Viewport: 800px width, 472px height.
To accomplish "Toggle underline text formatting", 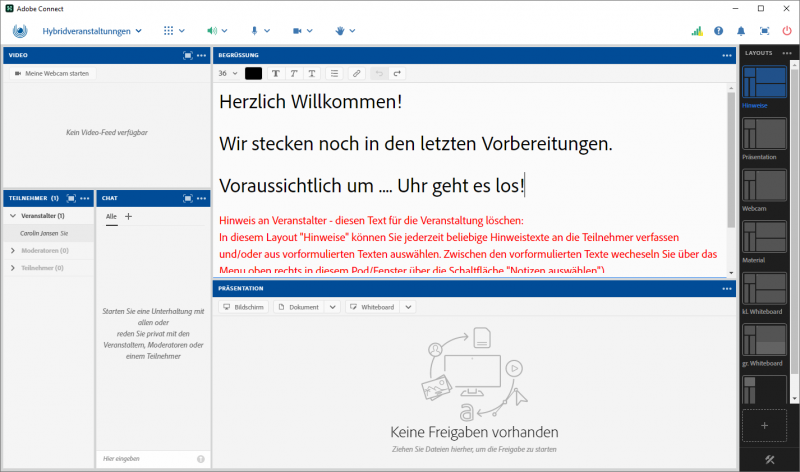I will click(312, 73).
